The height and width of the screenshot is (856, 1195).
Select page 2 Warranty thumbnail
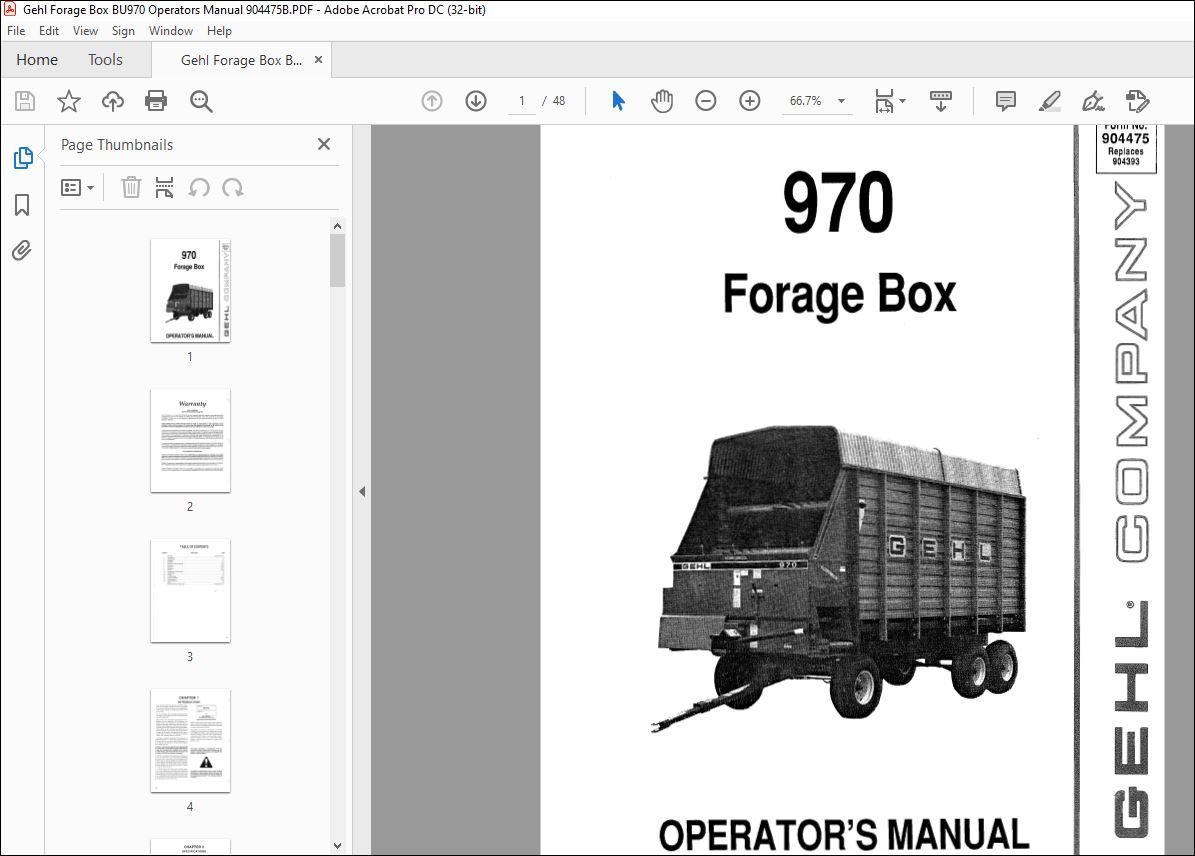pos(191,441)
